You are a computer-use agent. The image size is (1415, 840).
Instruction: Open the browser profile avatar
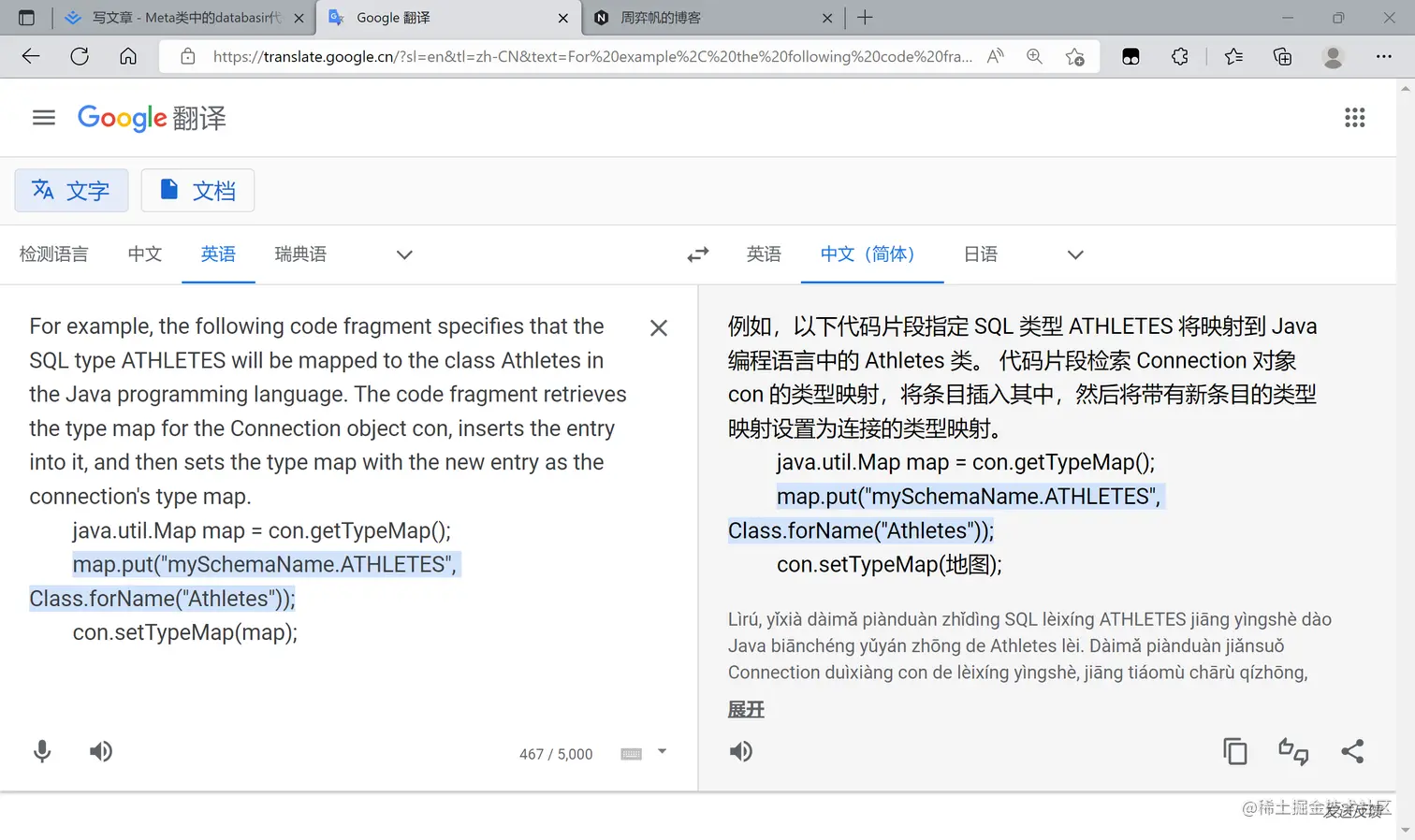(x=1333, y=56)
